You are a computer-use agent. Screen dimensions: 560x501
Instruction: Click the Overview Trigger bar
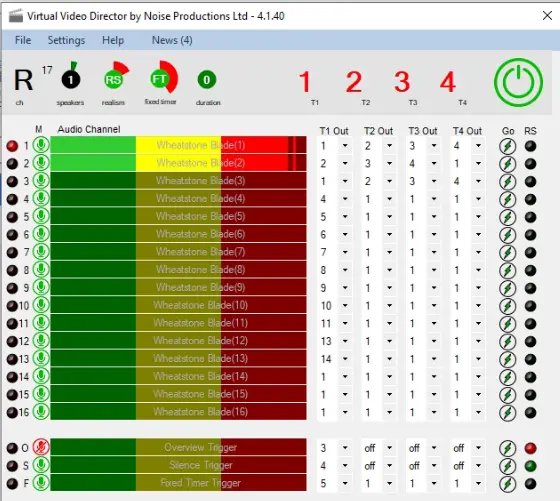pyautogui.click(x=178, y=447)
